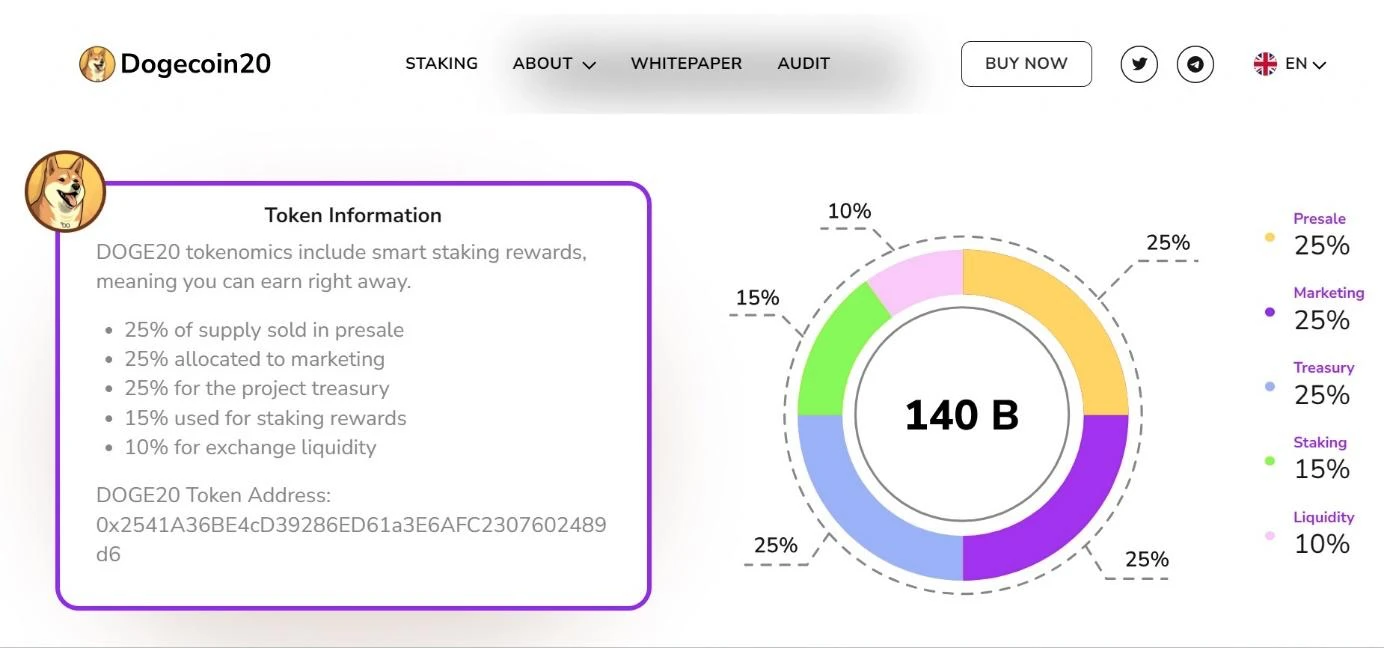Screen dimensions: 1384x648
Task: Click the pink Liquidity legend dot
Action: point(1270,535)
